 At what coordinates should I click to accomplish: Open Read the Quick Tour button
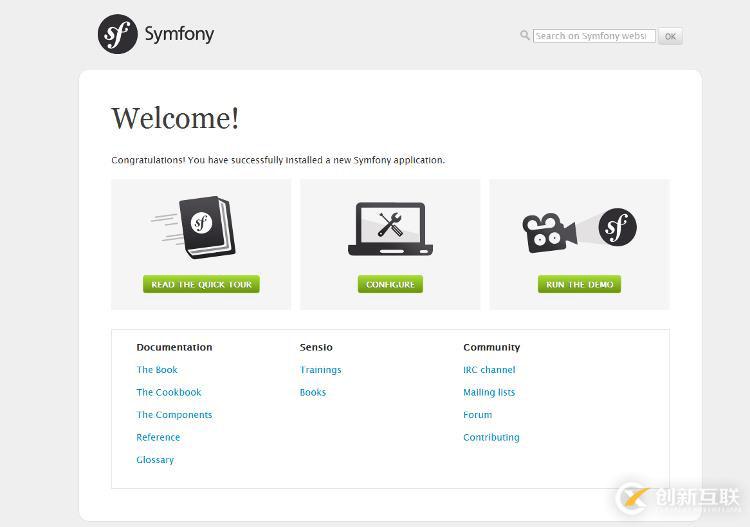(201, 285)
